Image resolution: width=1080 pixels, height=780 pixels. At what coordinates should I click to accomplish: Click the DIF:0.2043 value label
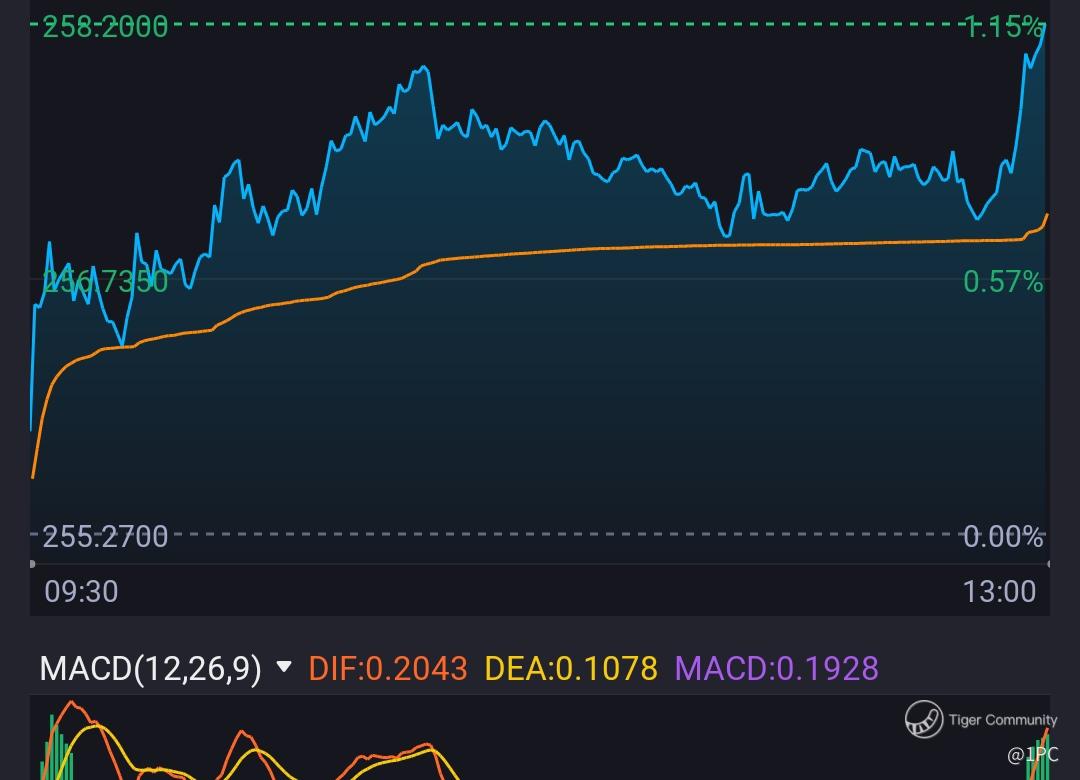click(x=388, y=668)
